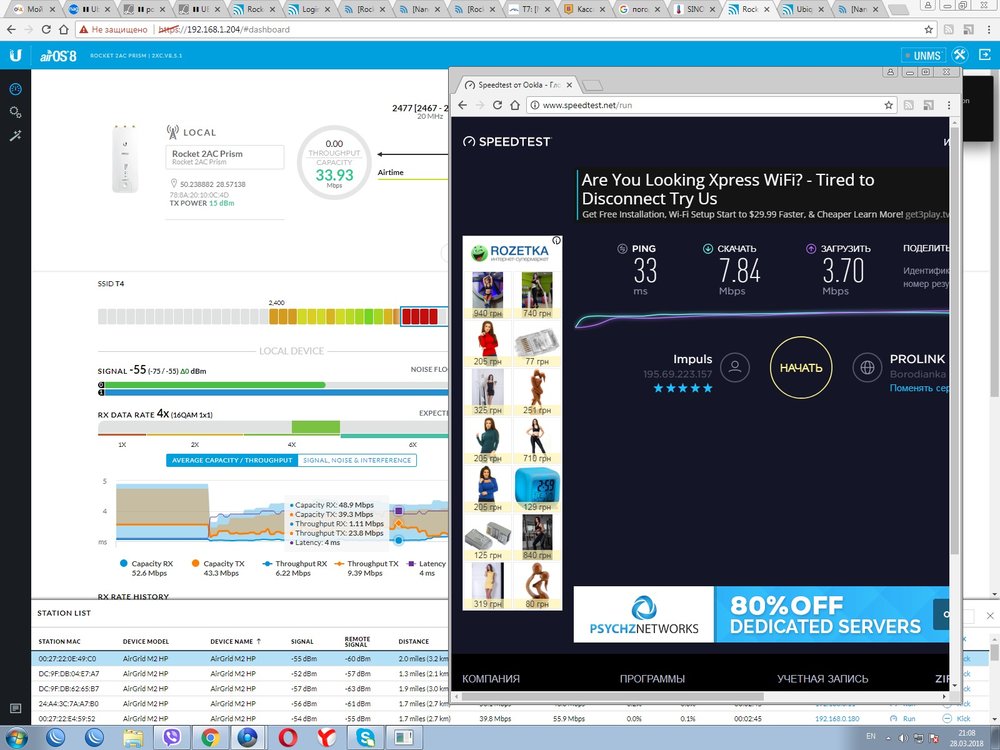Click the Поменять сервер link
This screenshot has width=1000, height=750.
[918, 387]
